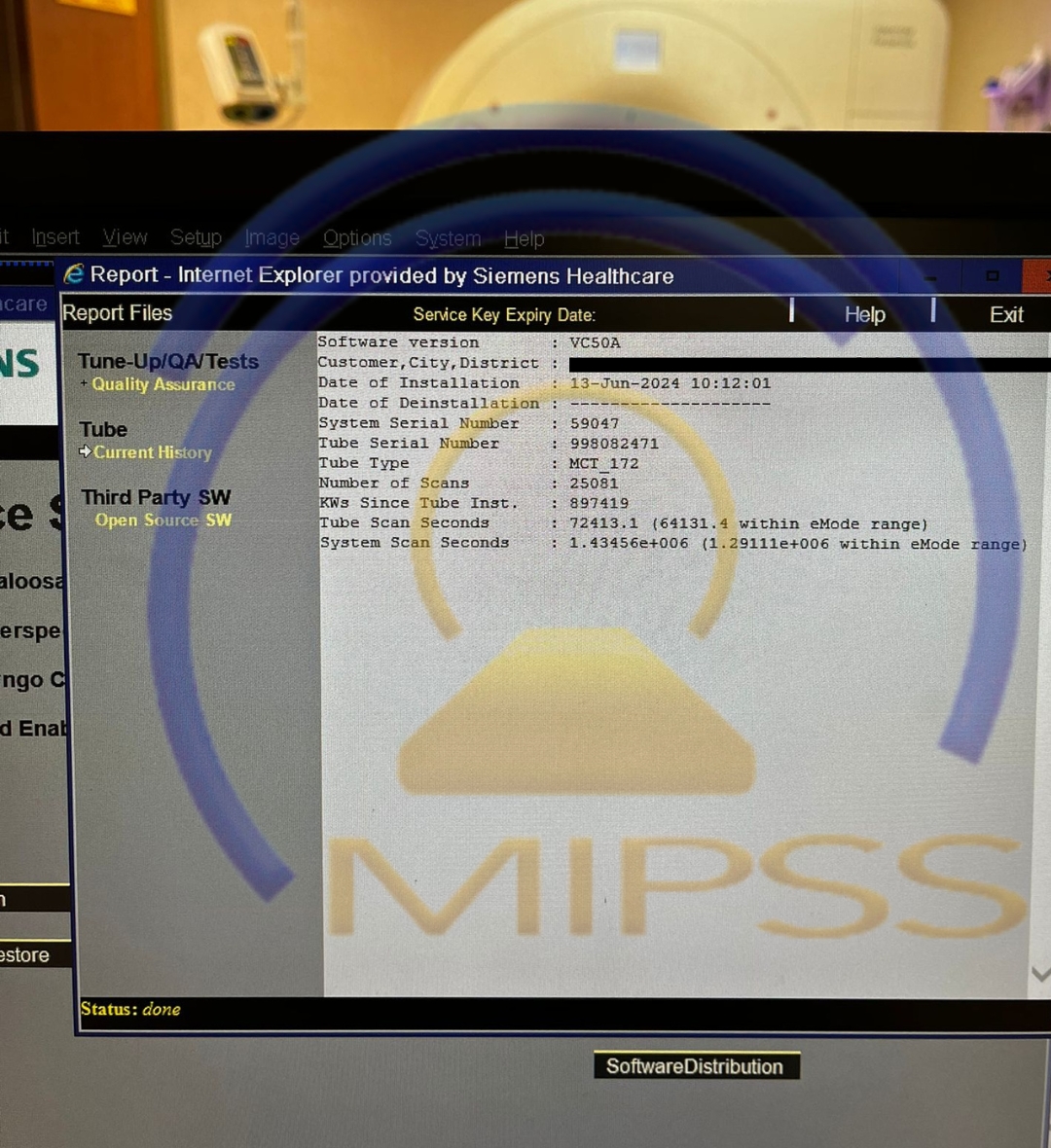Click the Service Key Expiry Date label
The image size is (1051, 1148).
[x=504, y=315]
